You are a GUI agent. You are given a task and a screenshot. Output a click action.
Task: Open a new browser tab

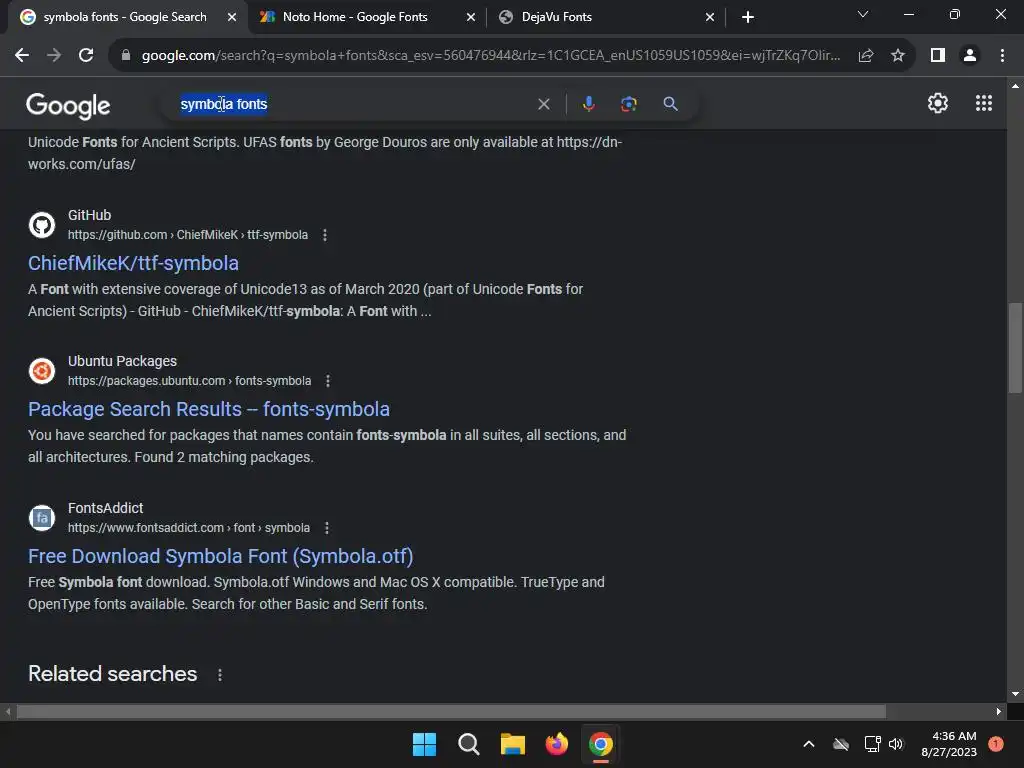pyautogui.click(x=748, y=17)
